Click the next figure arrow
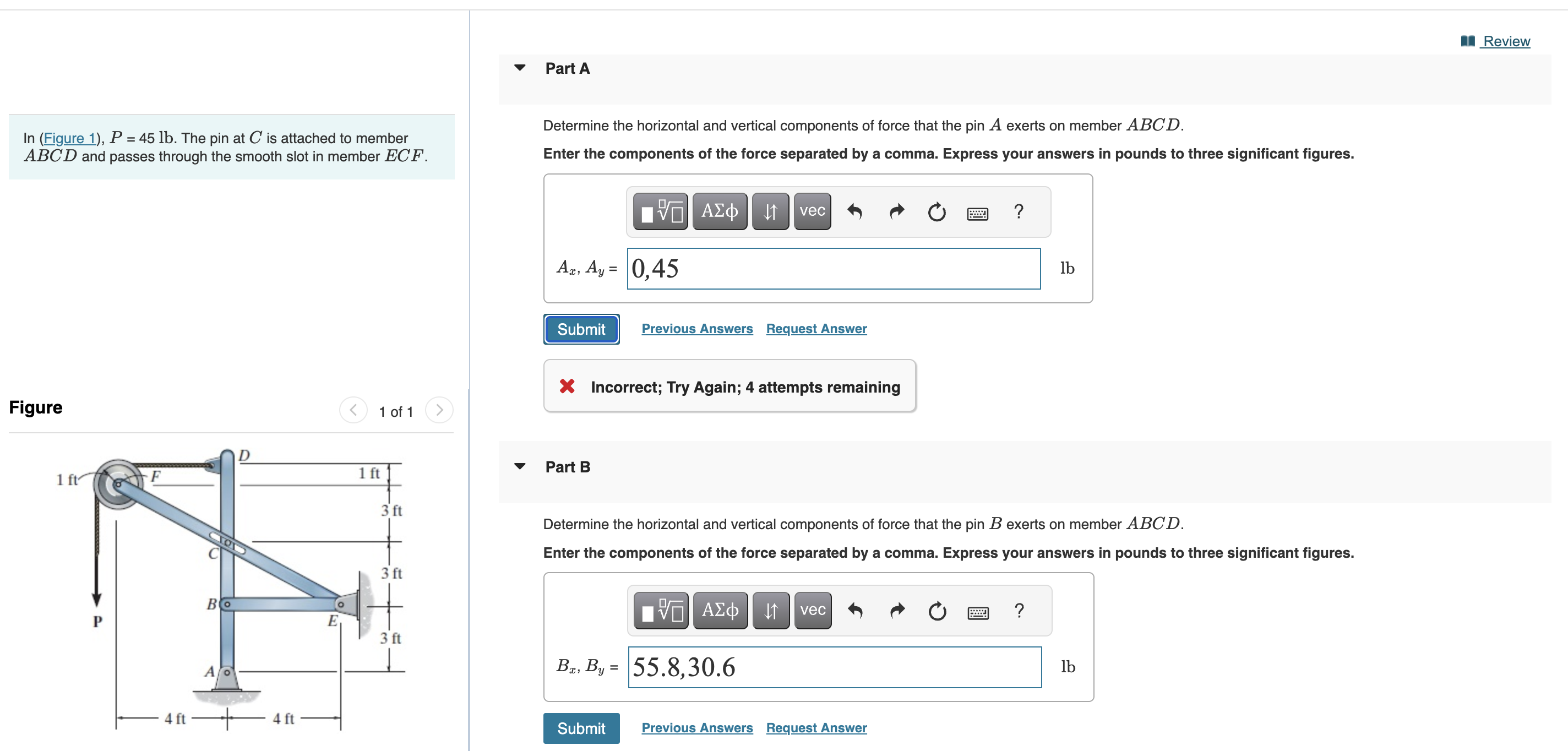This screenshot has height=751, width=1568. pos(439,410)
